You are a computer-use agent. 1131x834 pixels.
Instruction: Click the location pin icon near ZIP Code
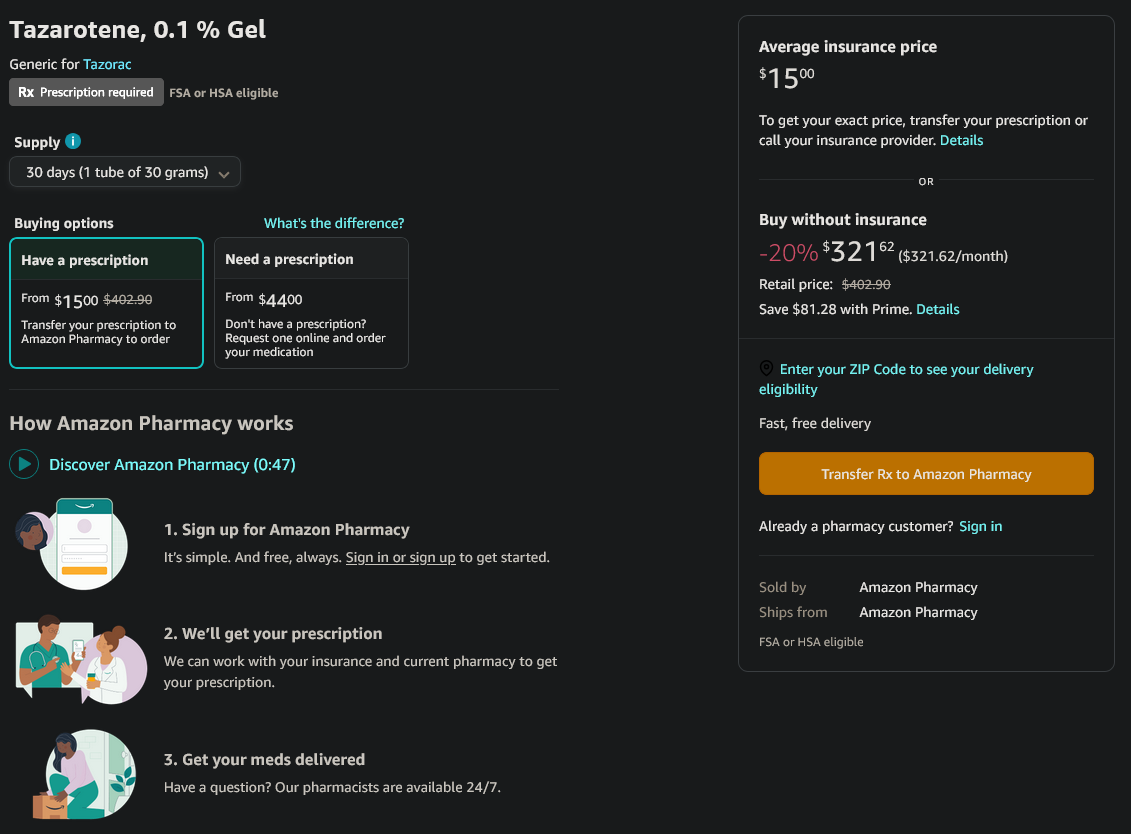click(x=766, y=369)
